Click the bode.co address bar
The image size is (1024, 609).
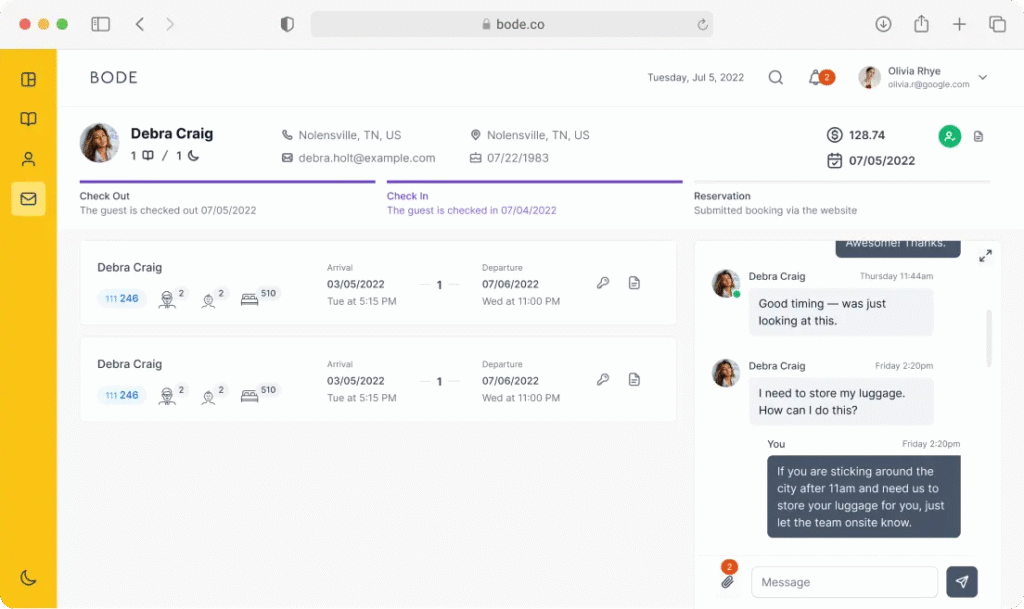pyautogui.click(x=512, y=24)
